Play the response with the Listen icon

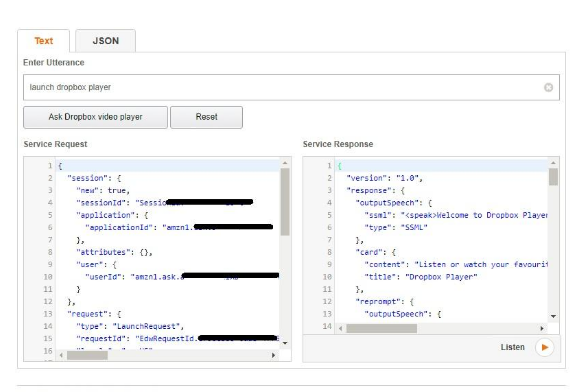pyautogui.click(x=544, y=347)
